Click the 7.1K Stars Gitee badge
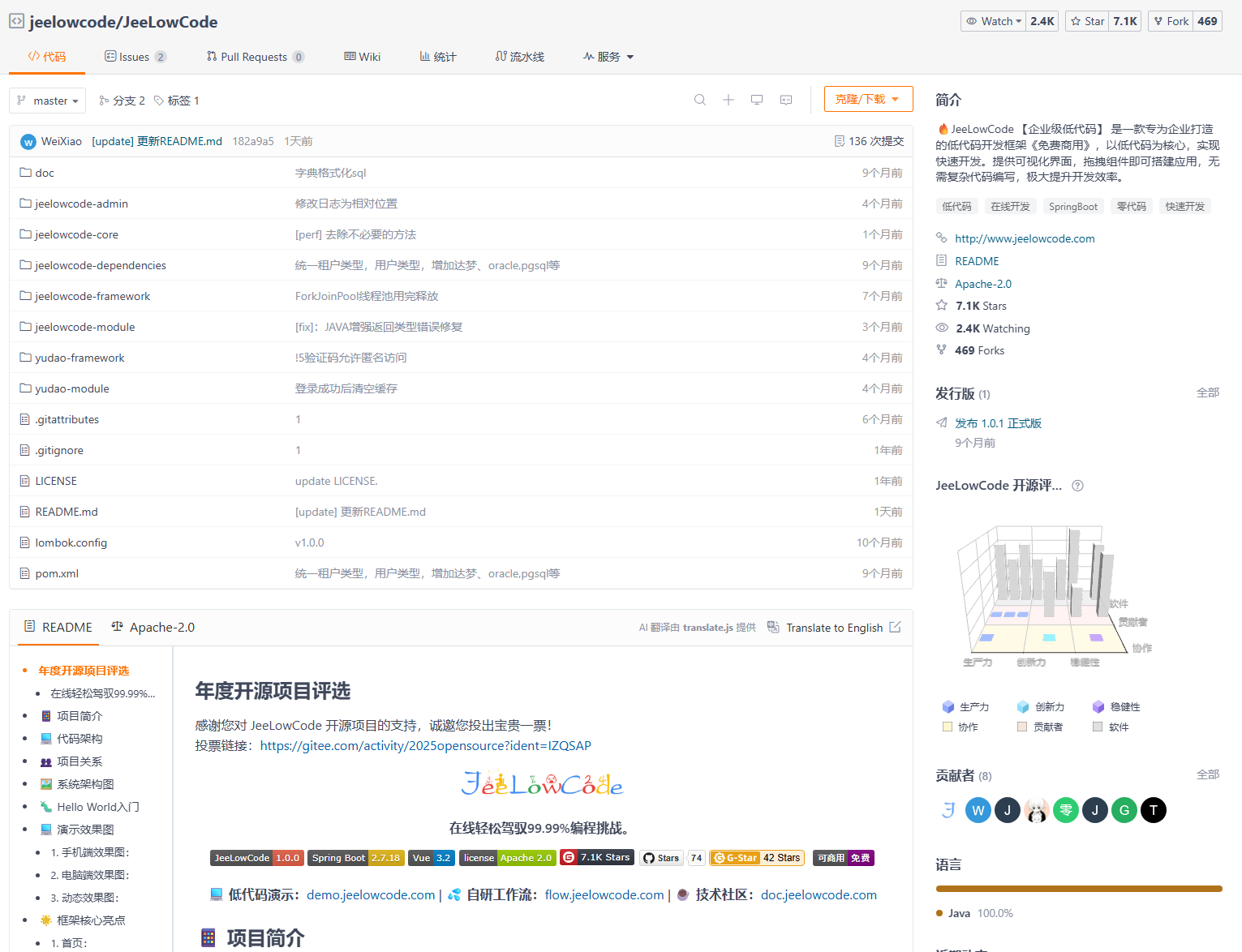This screenshot has width=1242, height=952. click(x=596, y=857)
